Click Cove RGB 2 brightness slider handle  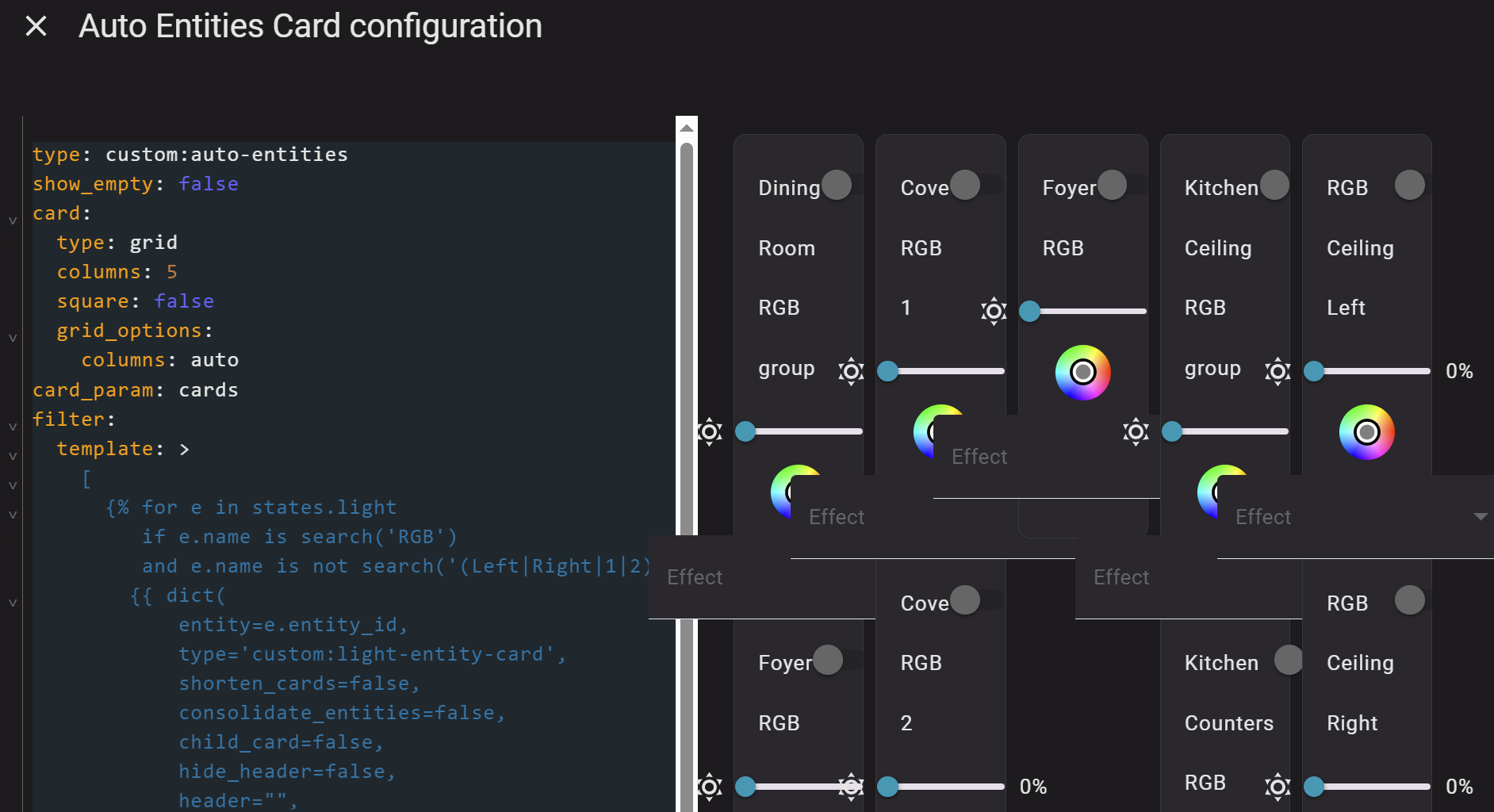887,787
